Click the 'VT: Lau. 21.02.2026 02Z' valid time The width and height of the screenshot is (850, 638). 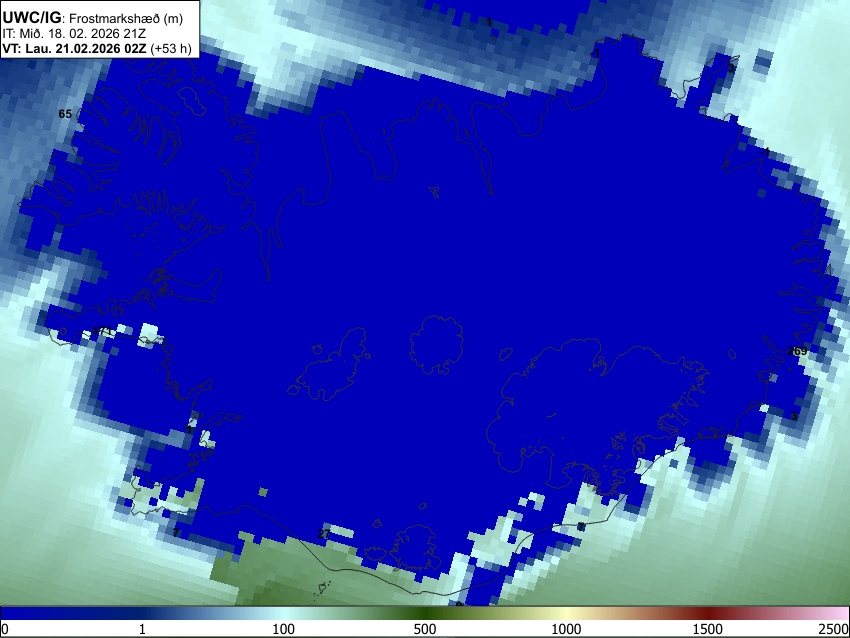point(74,48)
